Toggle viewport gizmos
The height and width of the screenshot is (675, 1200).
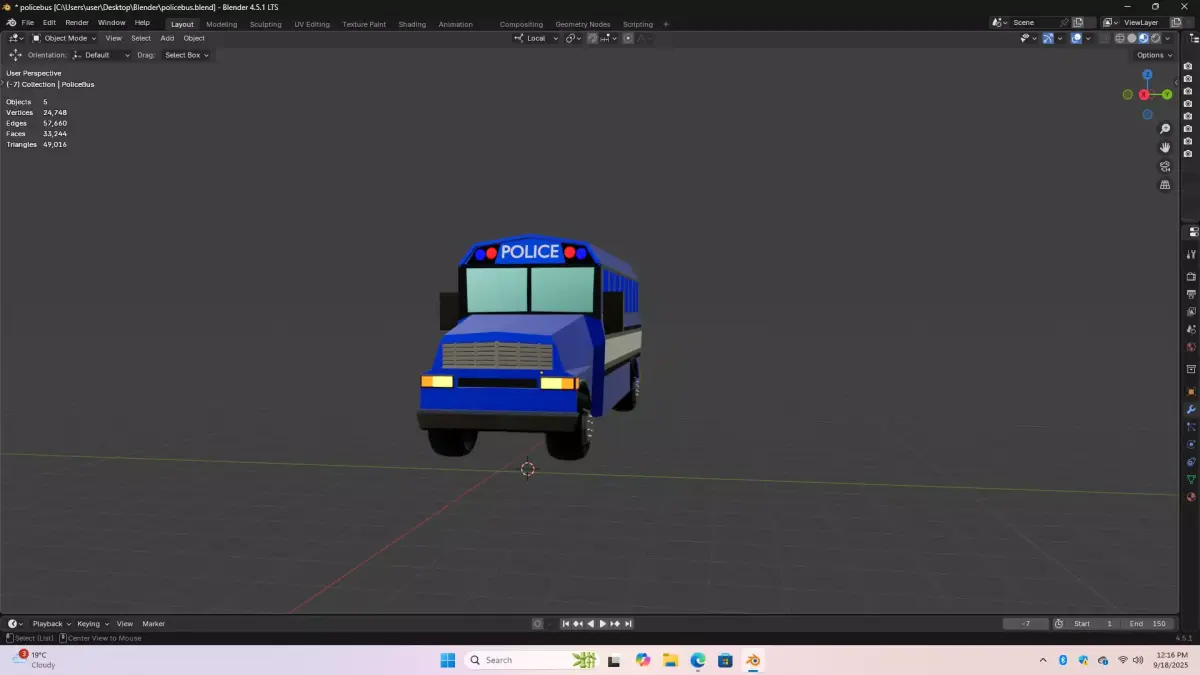tap(1048, 38)
